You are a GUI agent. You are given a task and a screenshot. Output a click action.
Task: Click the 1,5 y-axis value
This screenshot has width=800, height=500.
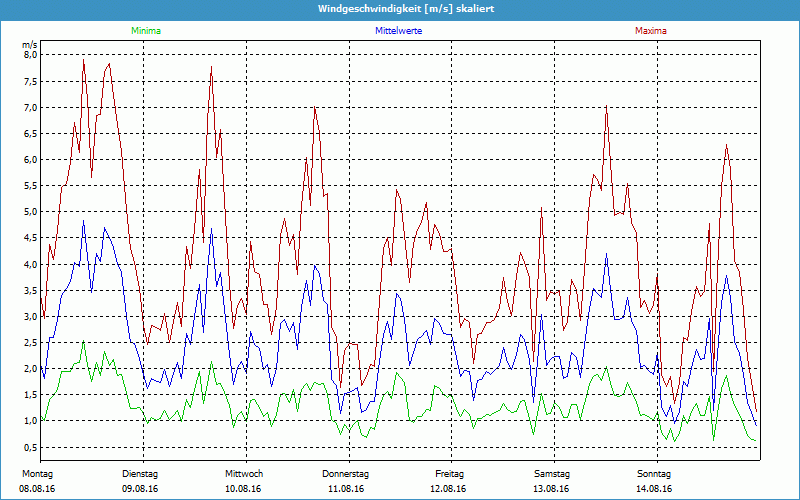[31, 394]
